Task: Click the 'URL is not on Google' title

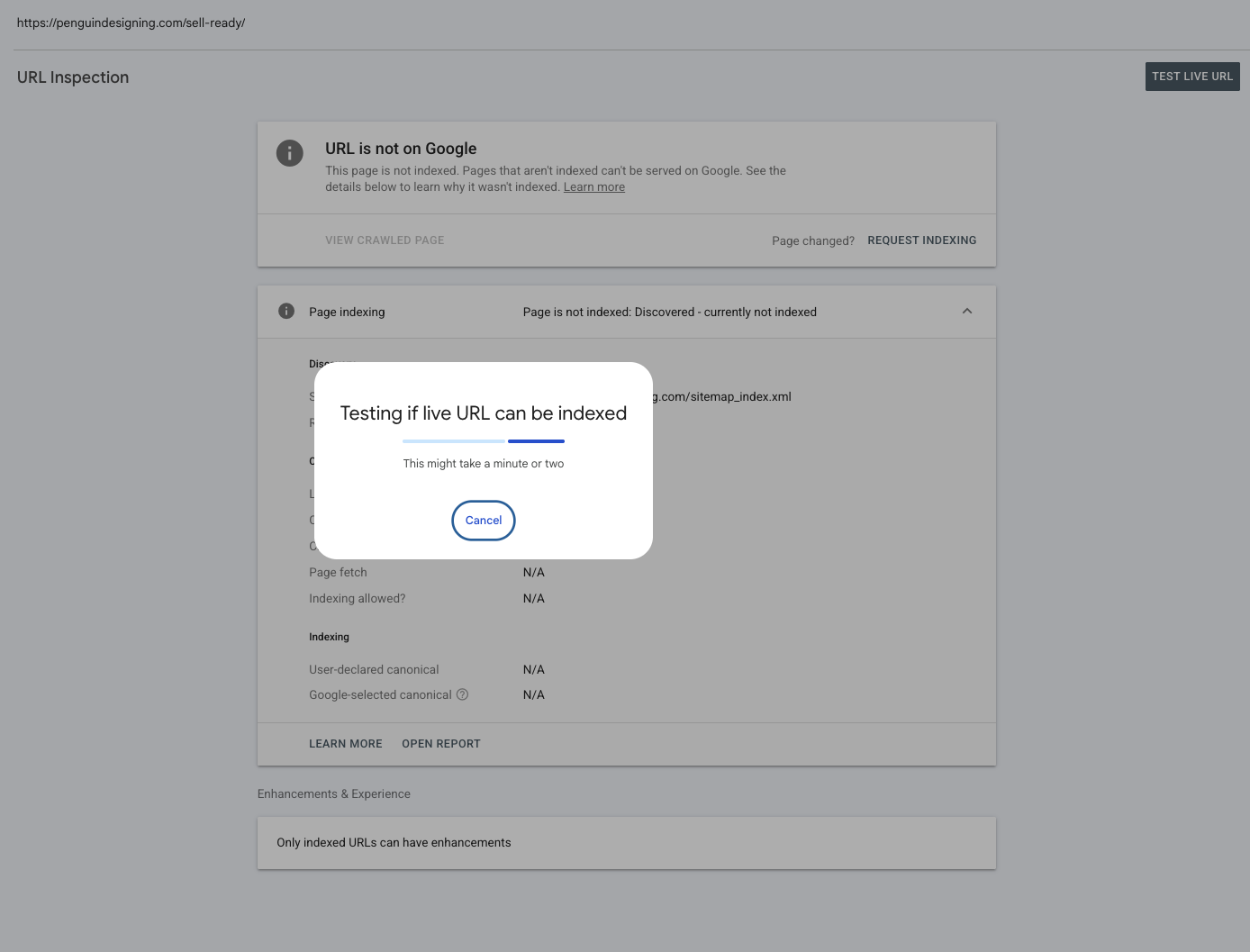Action: [401, 149]
